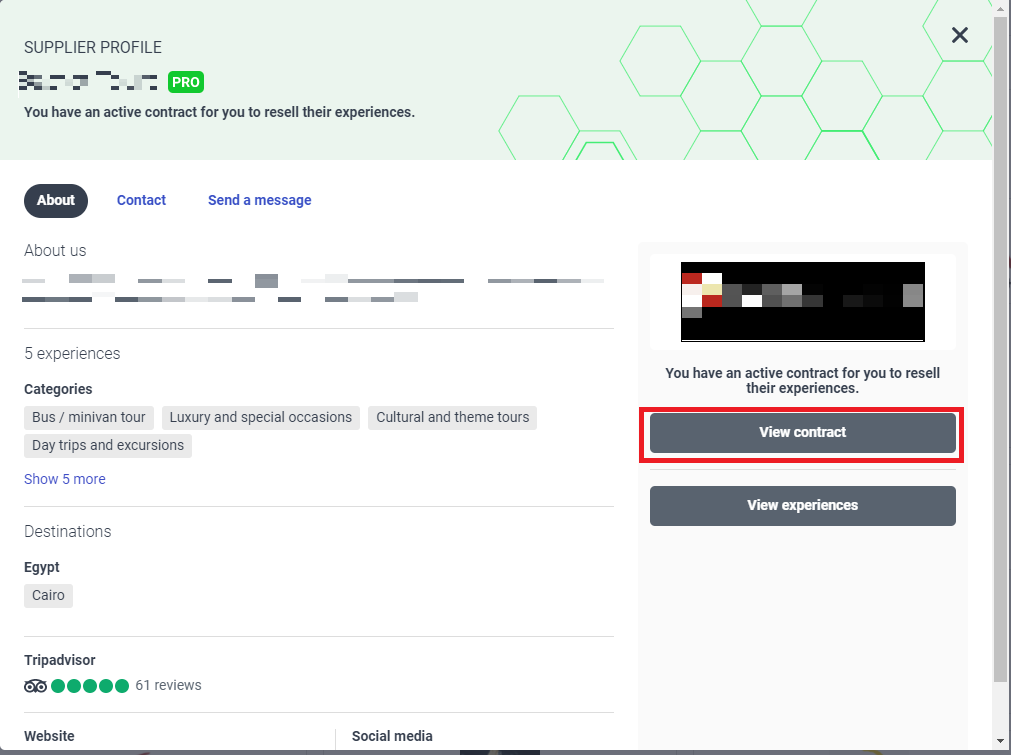Image resolution: width=1011 pixels, height=755 pixels.
Task: Click the Cultural and theme tours tag
Action: coord(452,417)
